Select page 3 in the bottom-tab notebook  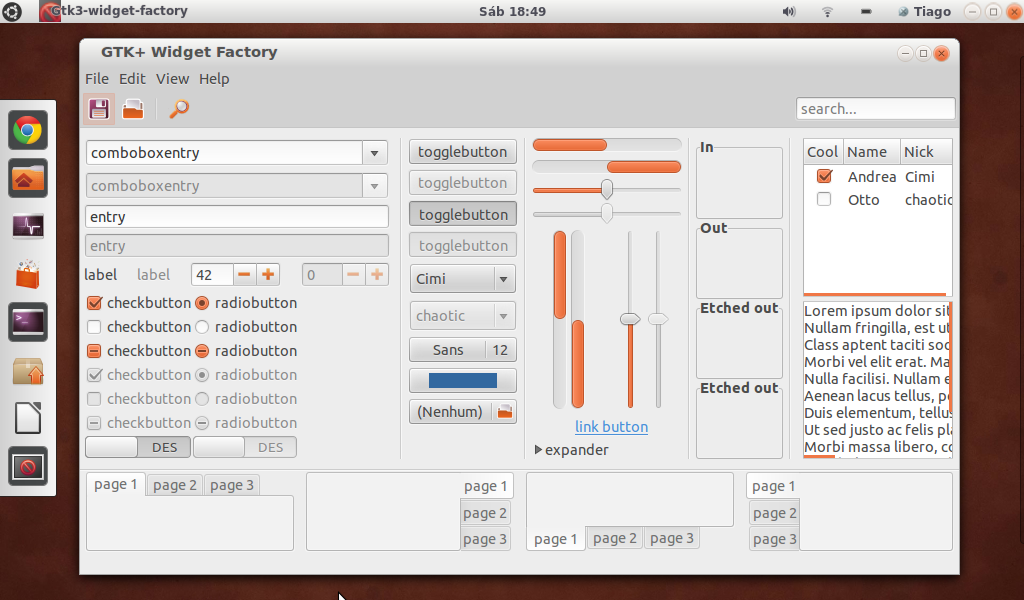point(671,538)
